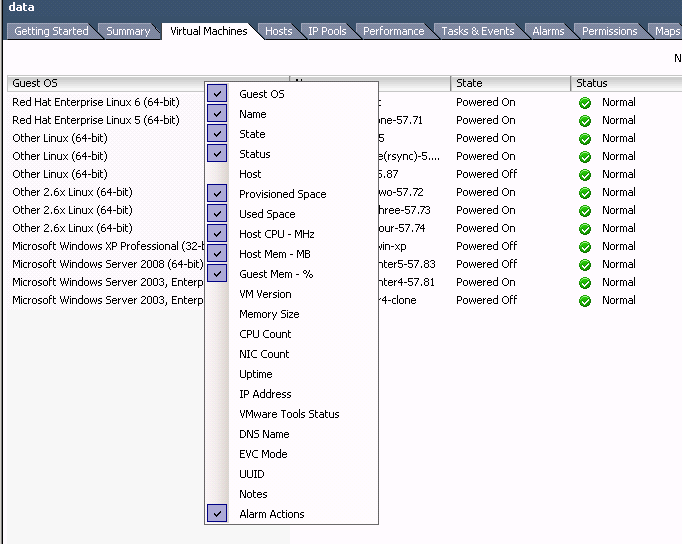Click green status icon for ne-57.71 row
The image size is (682, 544).
tap(585, 120)
